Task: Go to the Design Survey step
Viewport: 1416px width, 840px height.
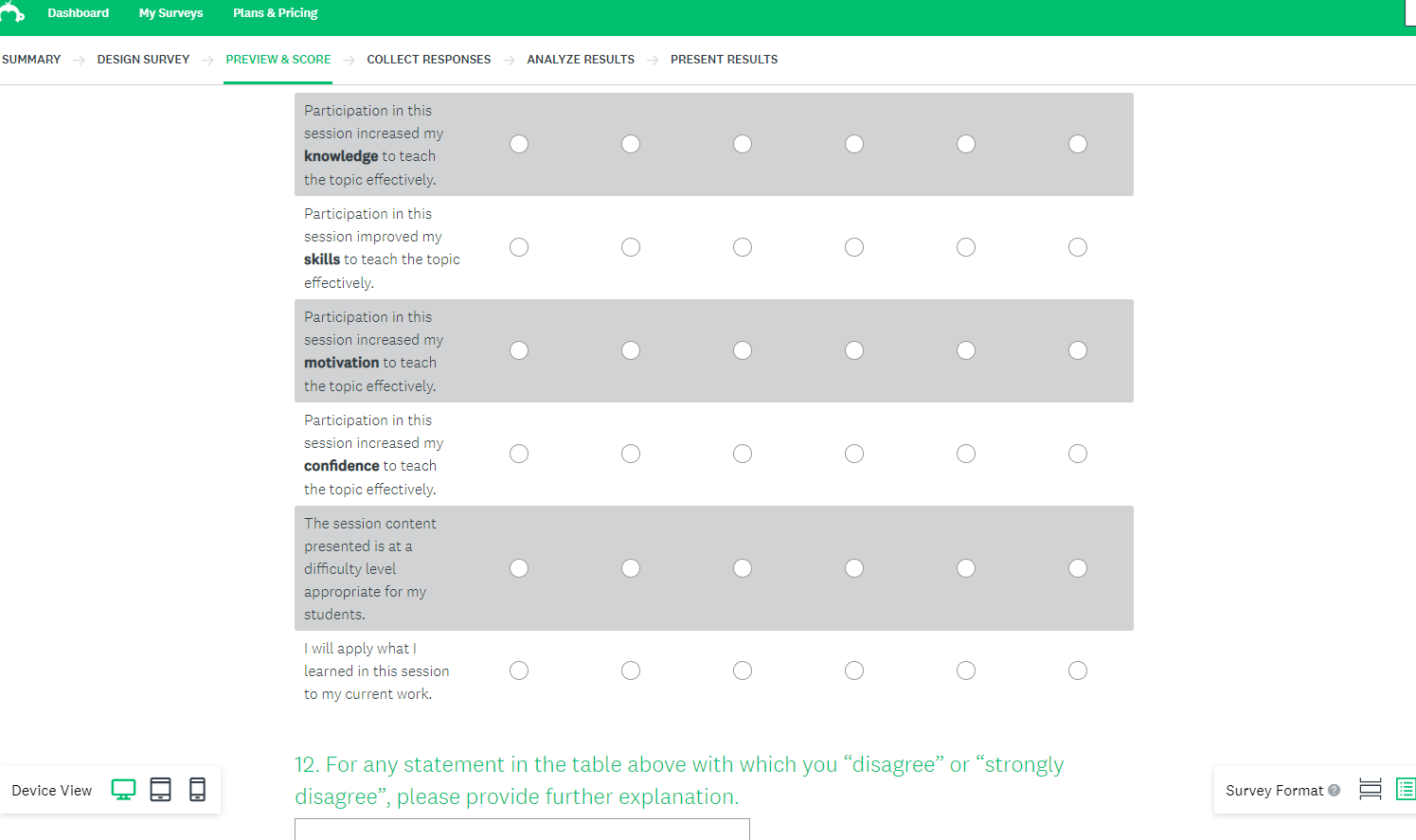Action: (x=143, y=60)
